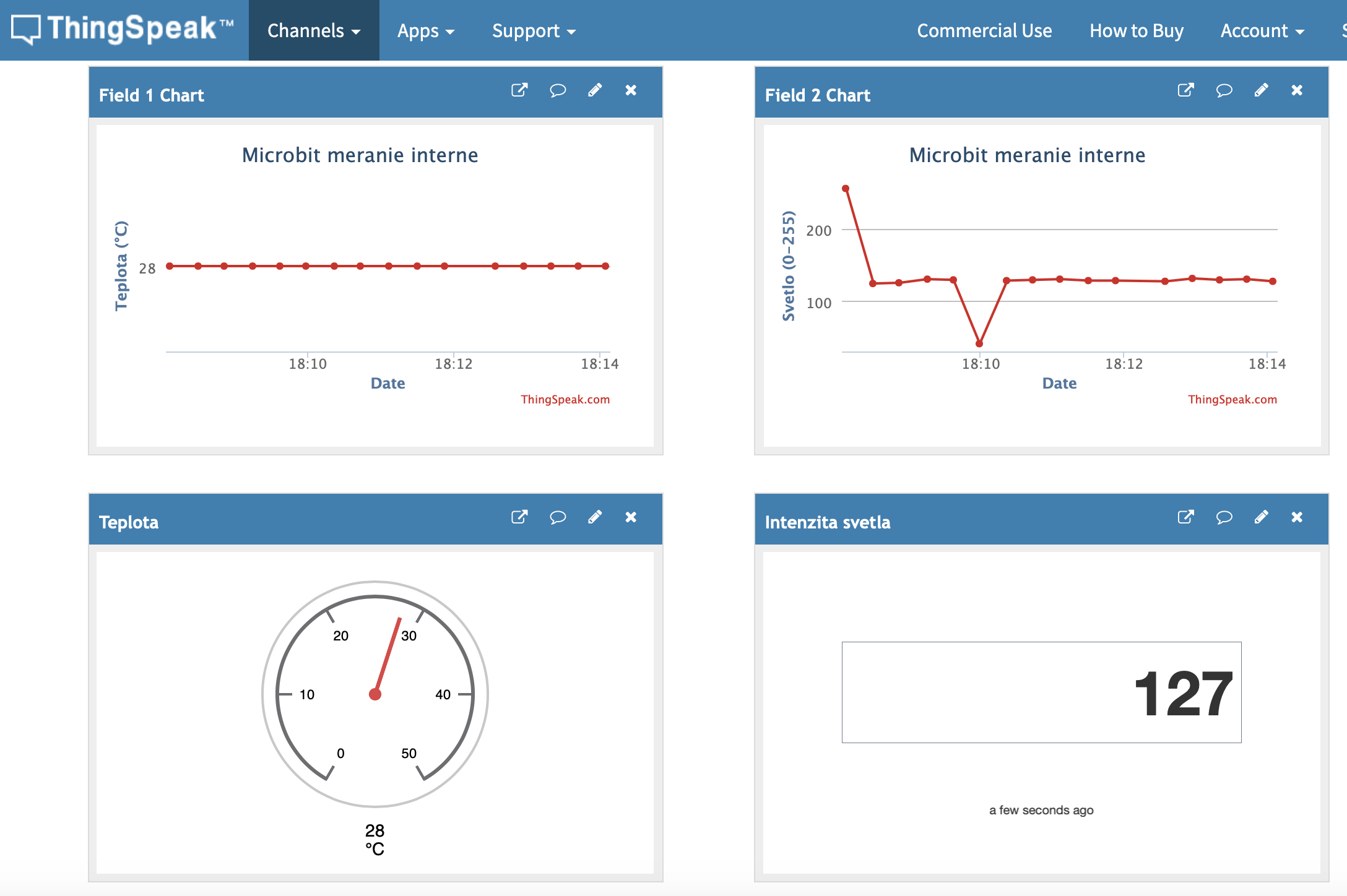This screenshot has width=1347, height=896.
Task: Edit Field 2 Chart options with pencil
Action: click(1260, 90)
